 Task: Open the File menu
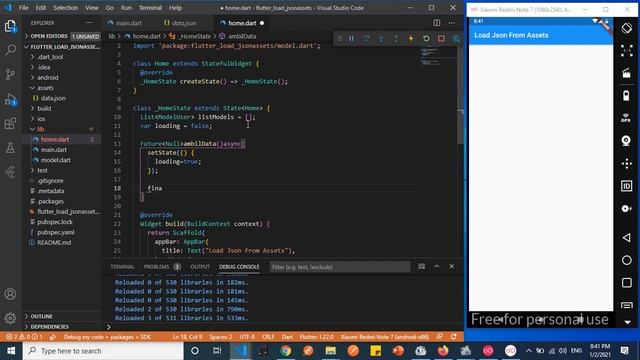coord(24,7)
